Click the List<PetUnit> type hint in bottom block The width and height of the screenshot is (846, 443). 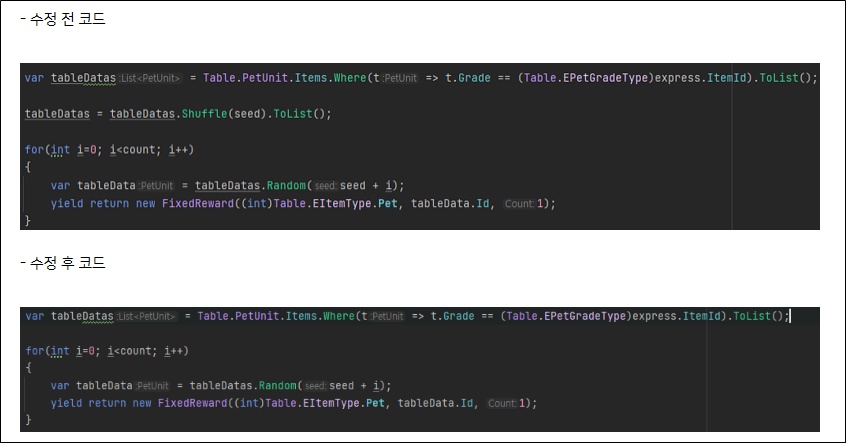click(x=147, y=316)
